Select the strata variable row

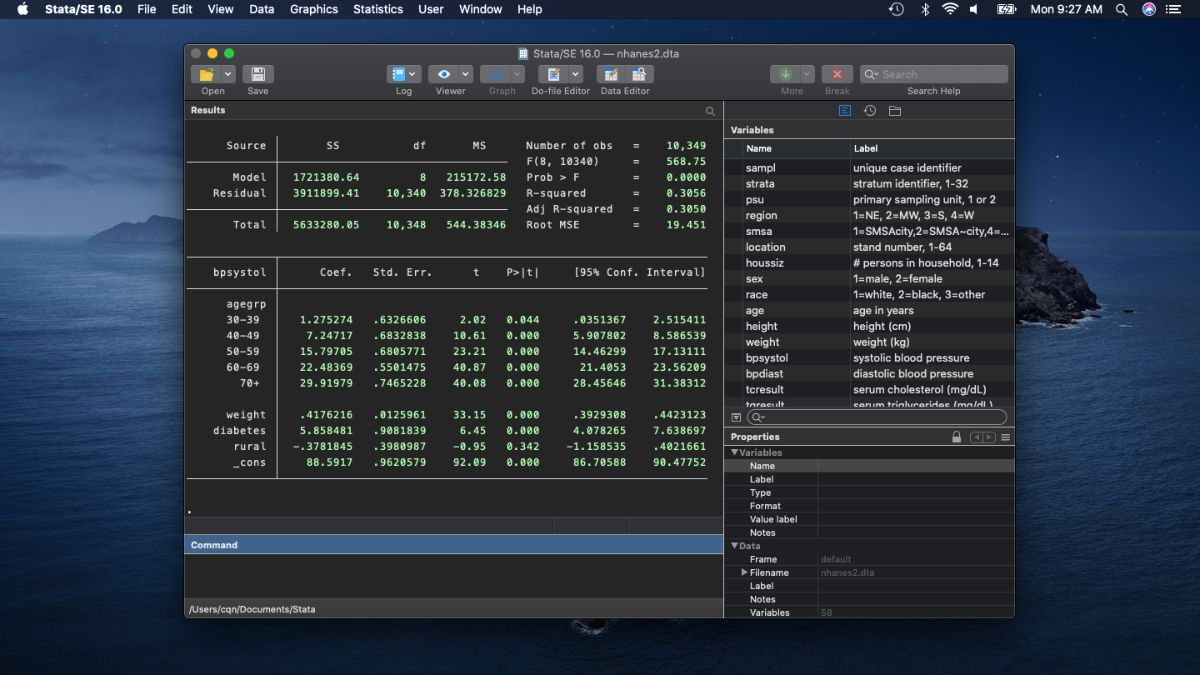869,184
